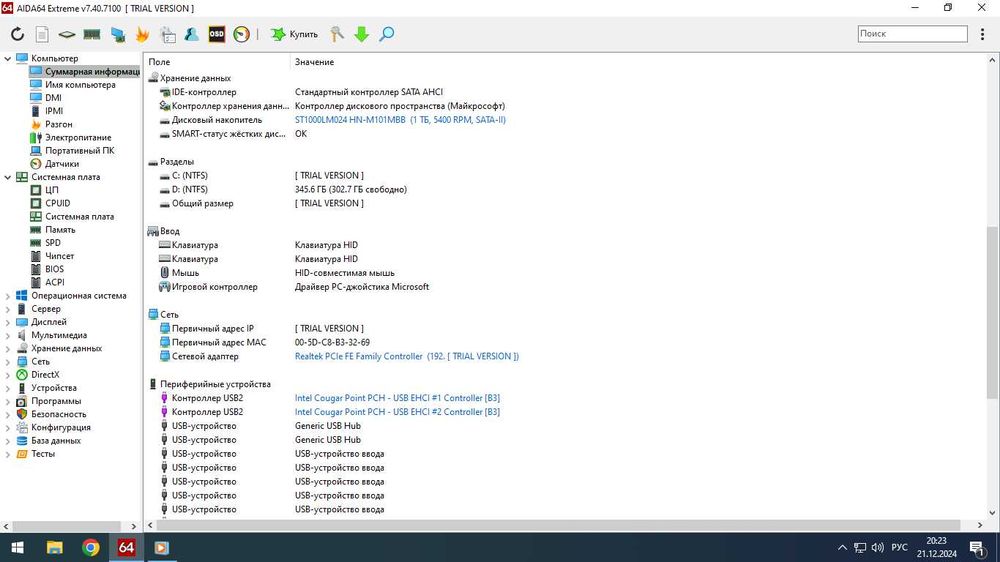The image size is (1000, 562).
Task: Click the magnifier search toolbar icon
Action: [x=386, y=34]
